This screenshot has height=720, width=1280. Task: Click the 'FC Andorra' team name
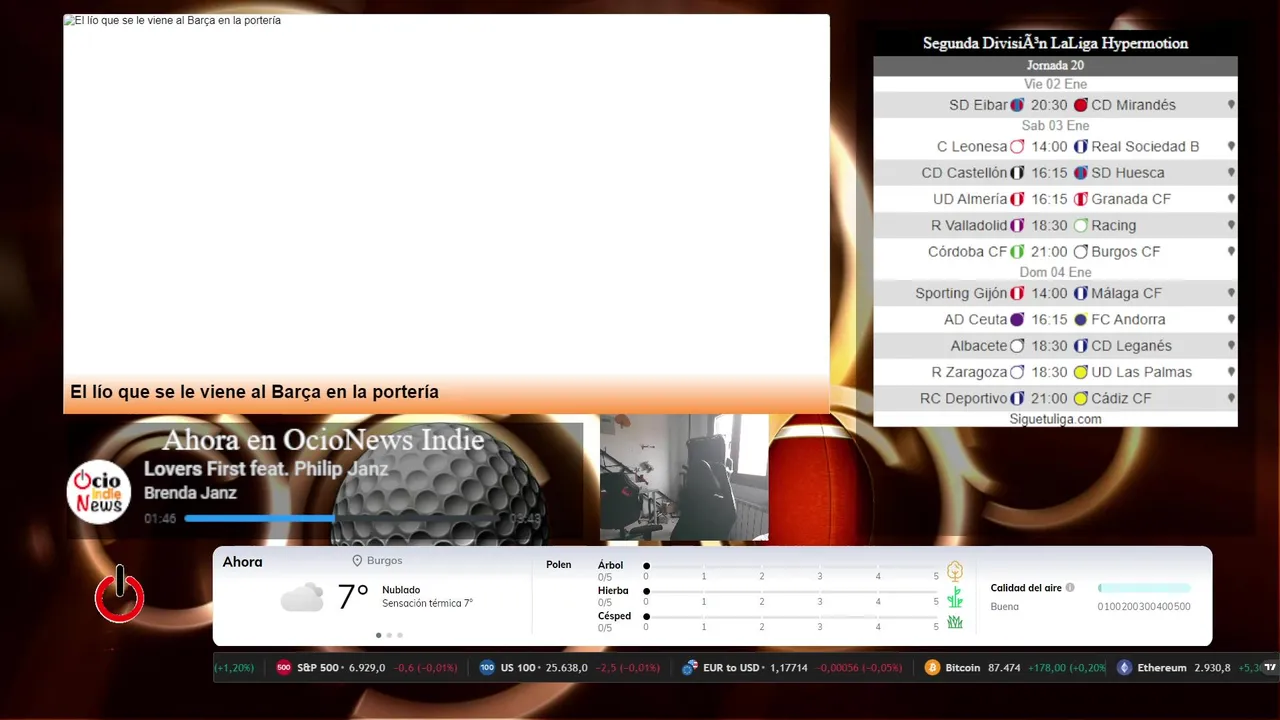pos(1128,320)
